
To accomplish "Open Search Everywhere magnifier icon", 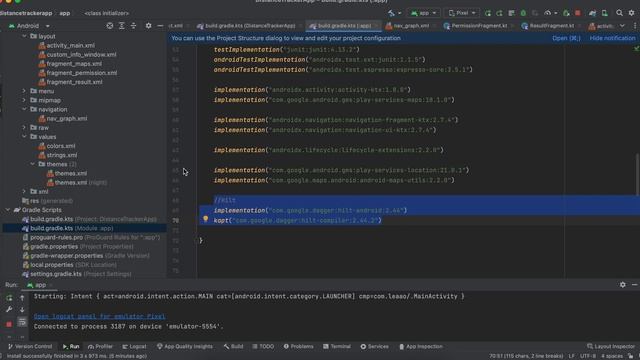I will pyautogui.click(x=619, y=13).
